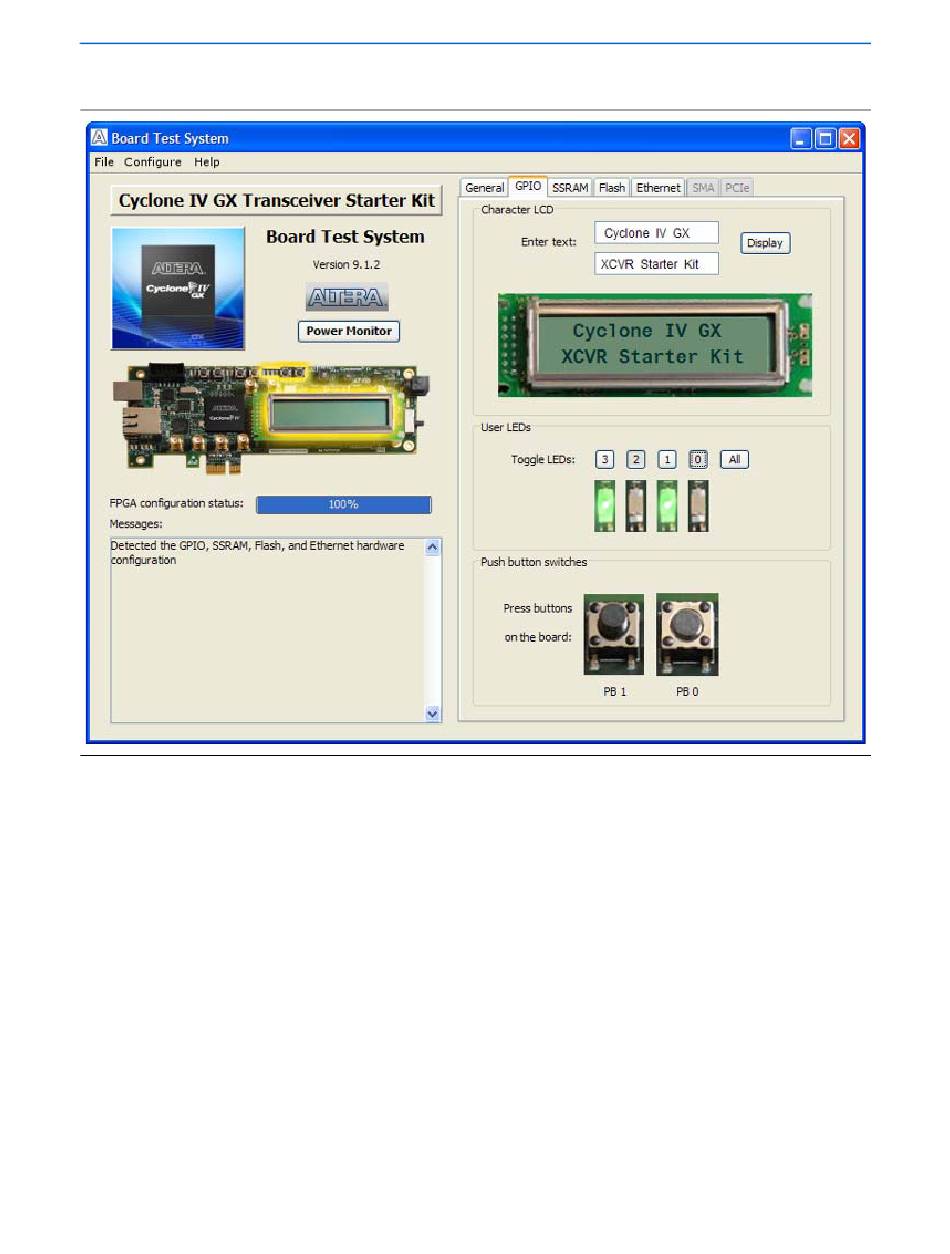Open the File menu
Image resolution: width=950 pixels, height=1254 pixels.
point(104,162)
